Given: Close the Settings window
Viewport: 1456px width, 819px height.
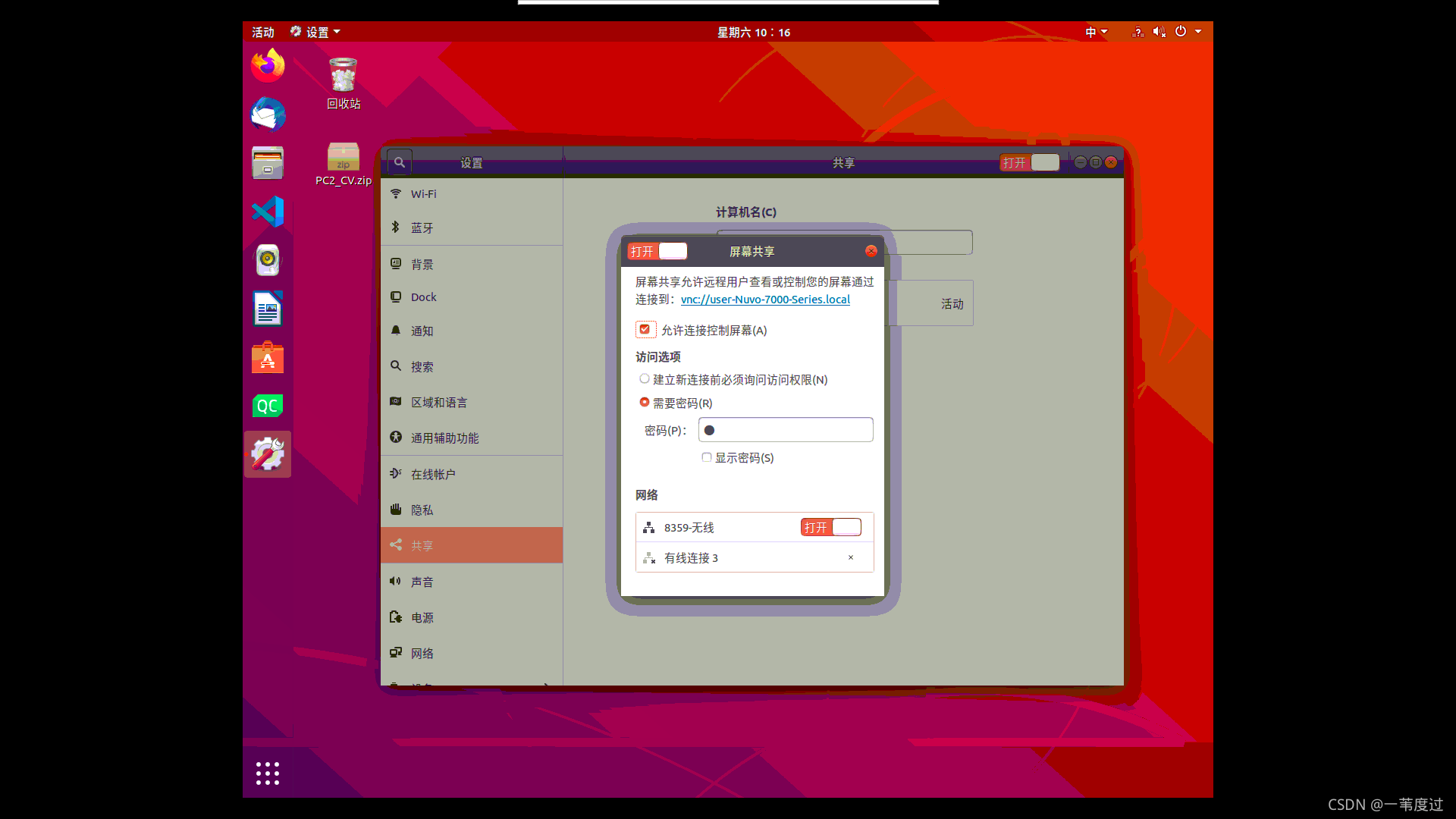Looking at the screenshot, I should 1111,162.
